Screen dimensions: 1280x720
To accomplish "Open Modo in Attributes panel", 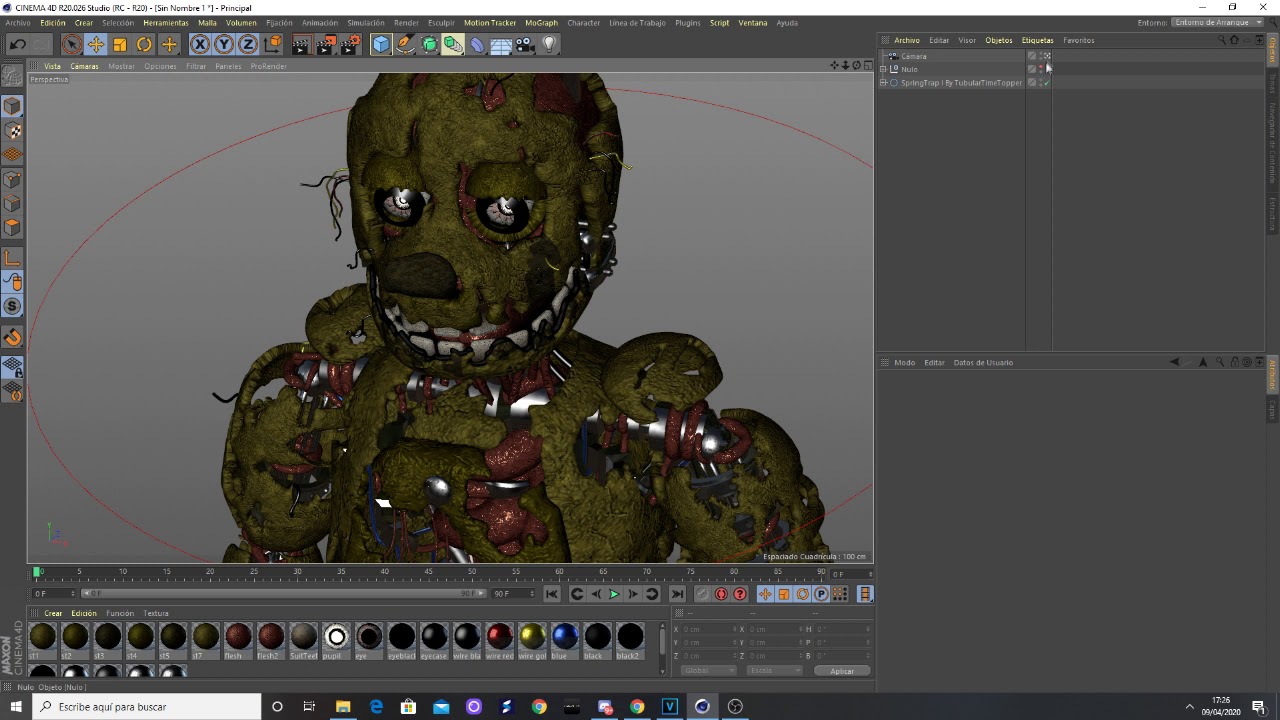I will click(x=904, y=362).
